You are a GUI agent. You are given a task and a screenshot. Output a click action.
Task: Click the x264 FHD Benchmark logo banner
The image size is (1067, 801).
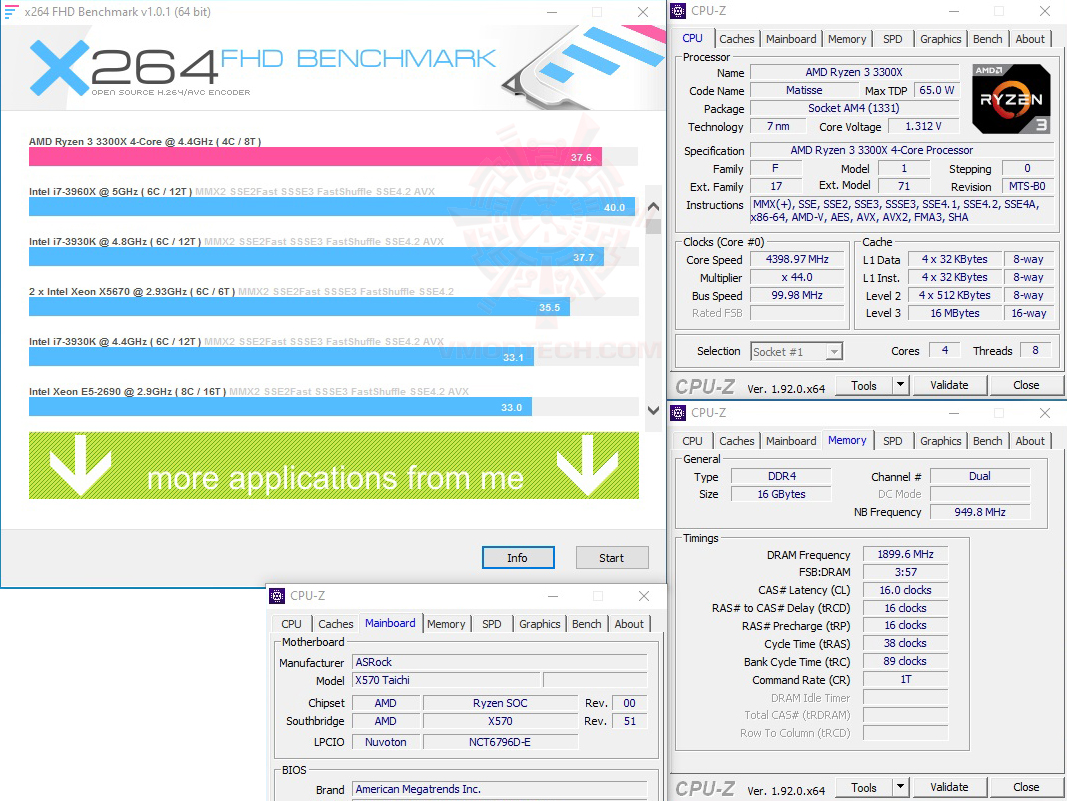click(x=333, y=67)
